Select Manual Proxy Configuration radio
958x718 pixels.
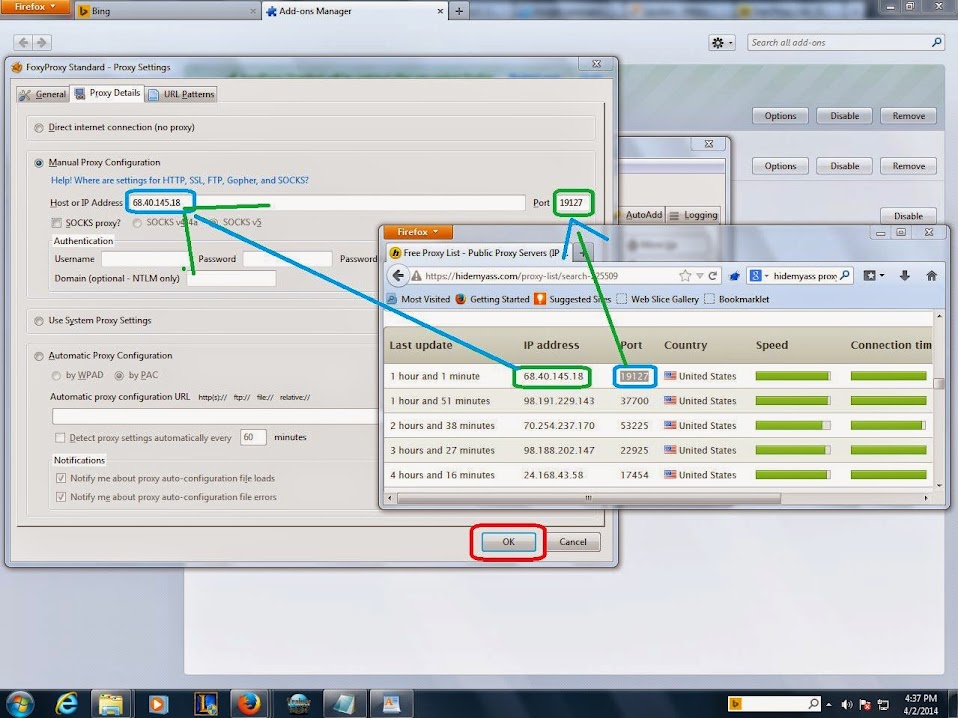tap(39, 163)
